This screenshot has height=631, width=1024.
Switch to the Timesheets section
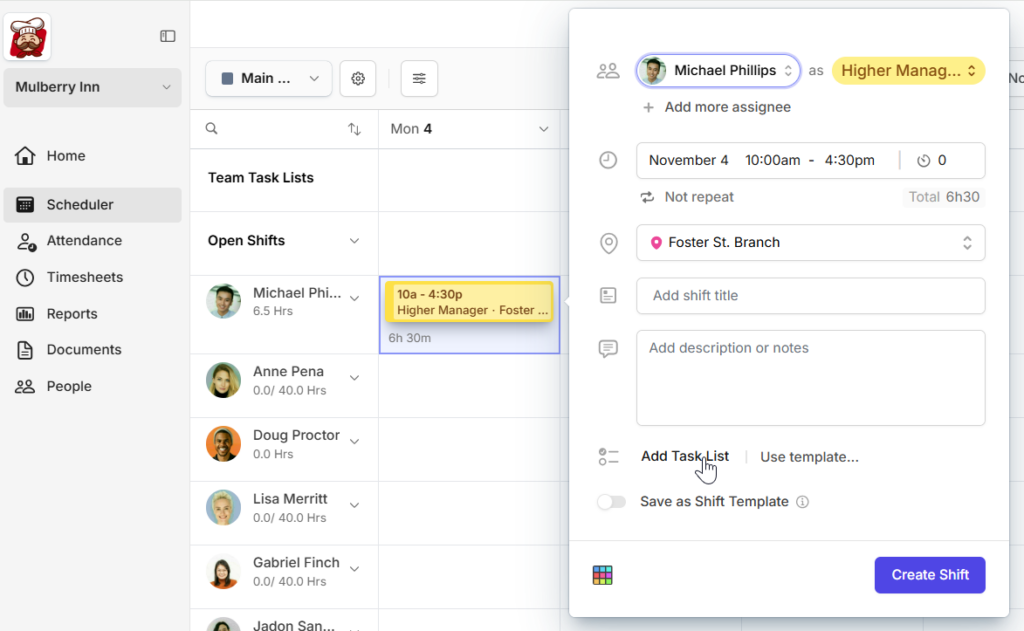click(83, 277)
